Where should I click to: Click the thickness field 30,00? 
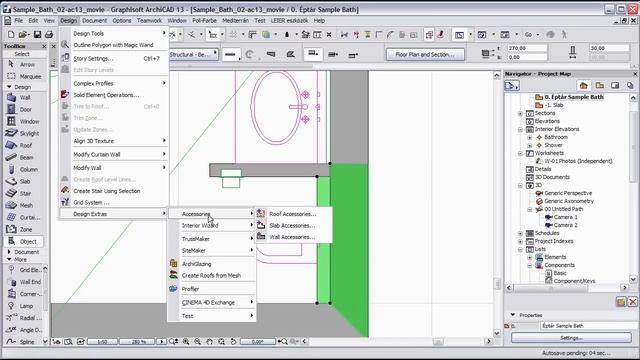[609, 48]
